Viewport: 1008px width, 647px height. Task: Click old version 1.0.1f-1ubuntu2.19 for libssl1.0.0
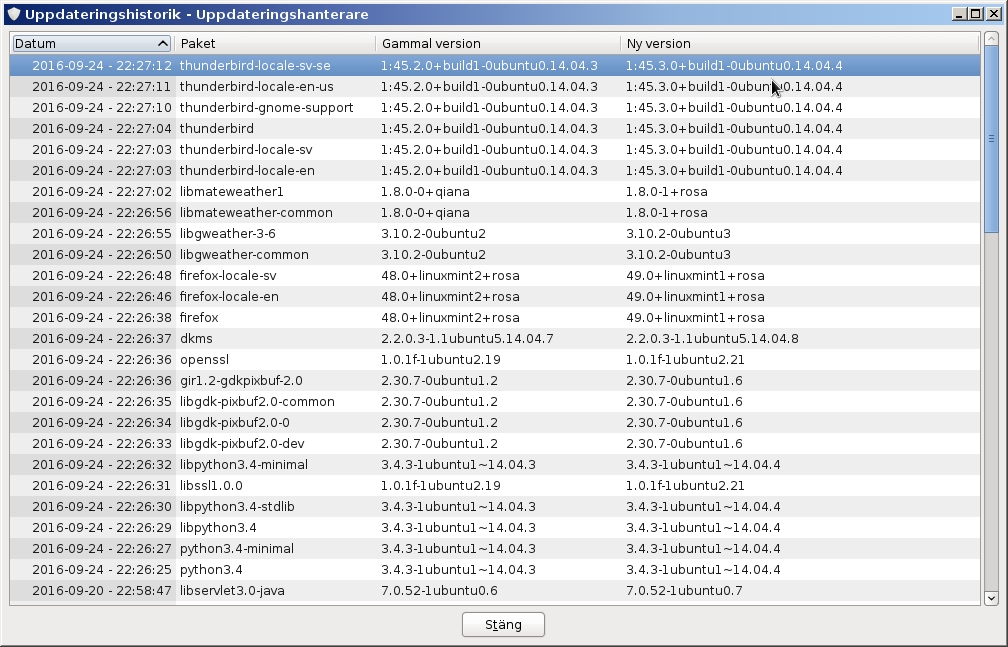click(x=440, y=486)
